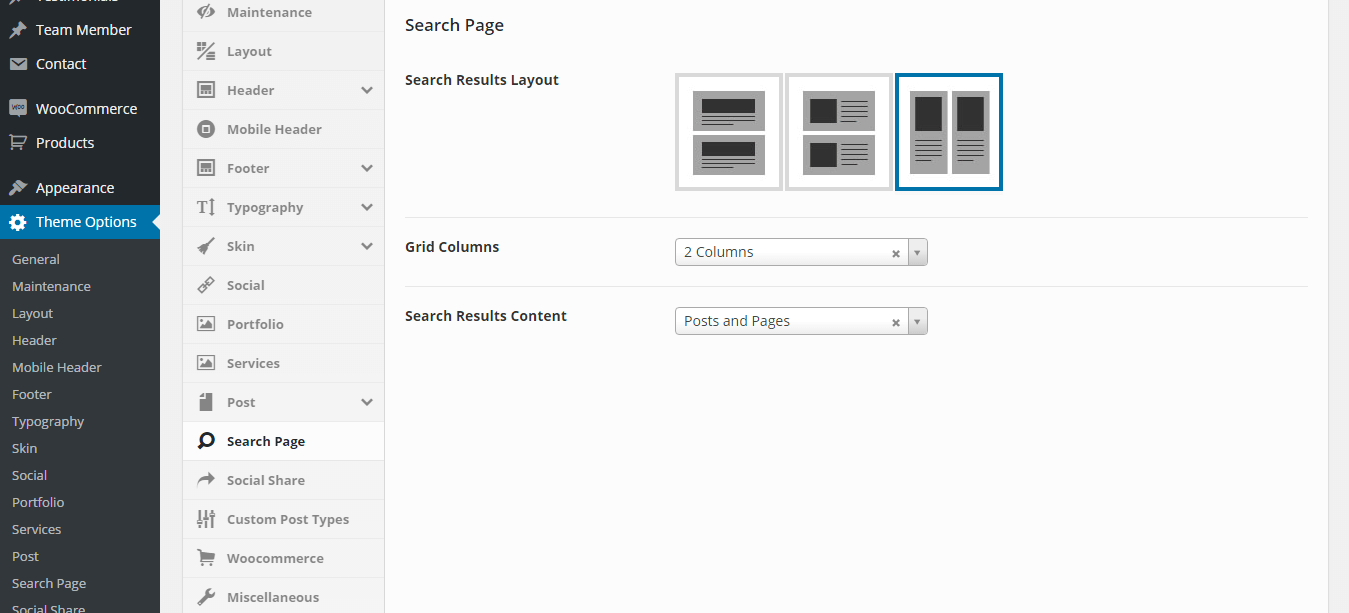This screenshot has height=613, width=1349.
Task: Open the Search Results Content dropdown
Action: click(x=918, y=322)
